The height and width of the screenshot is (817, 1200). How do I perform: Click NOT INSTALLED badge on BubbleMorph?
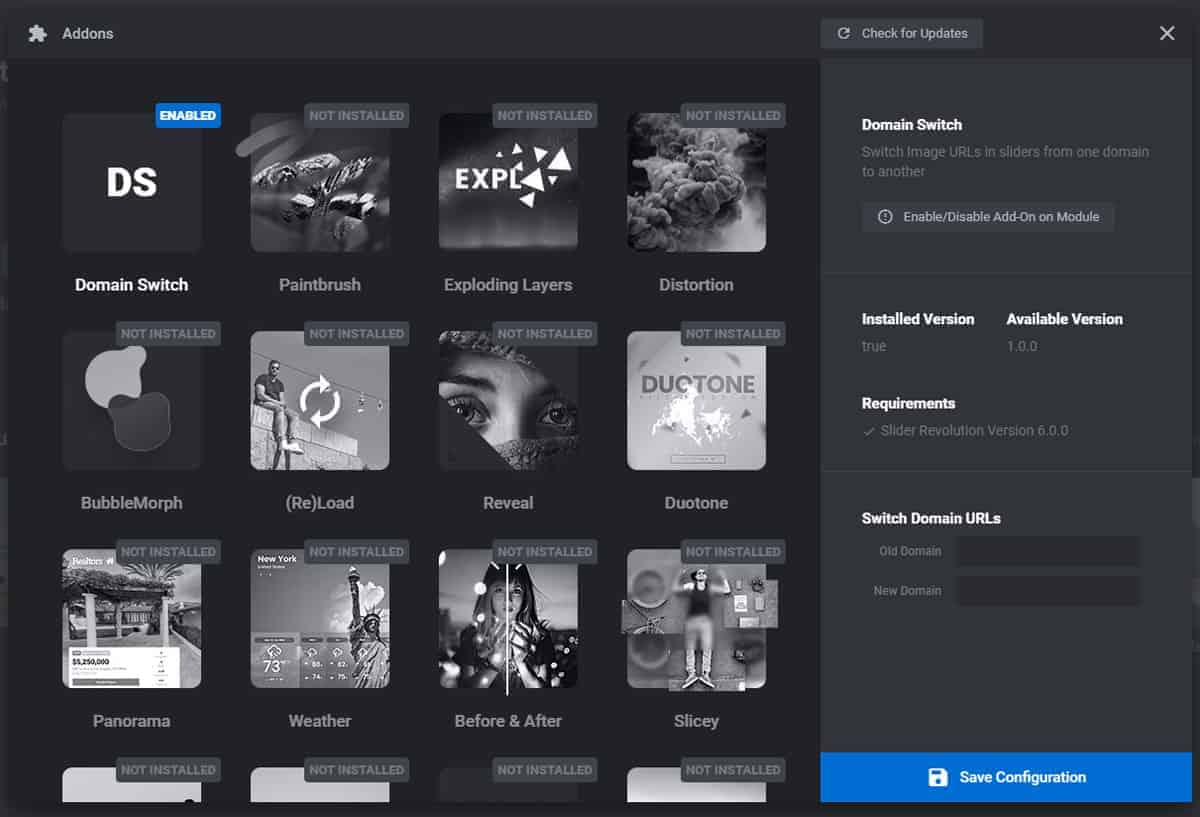coord(168,333)
